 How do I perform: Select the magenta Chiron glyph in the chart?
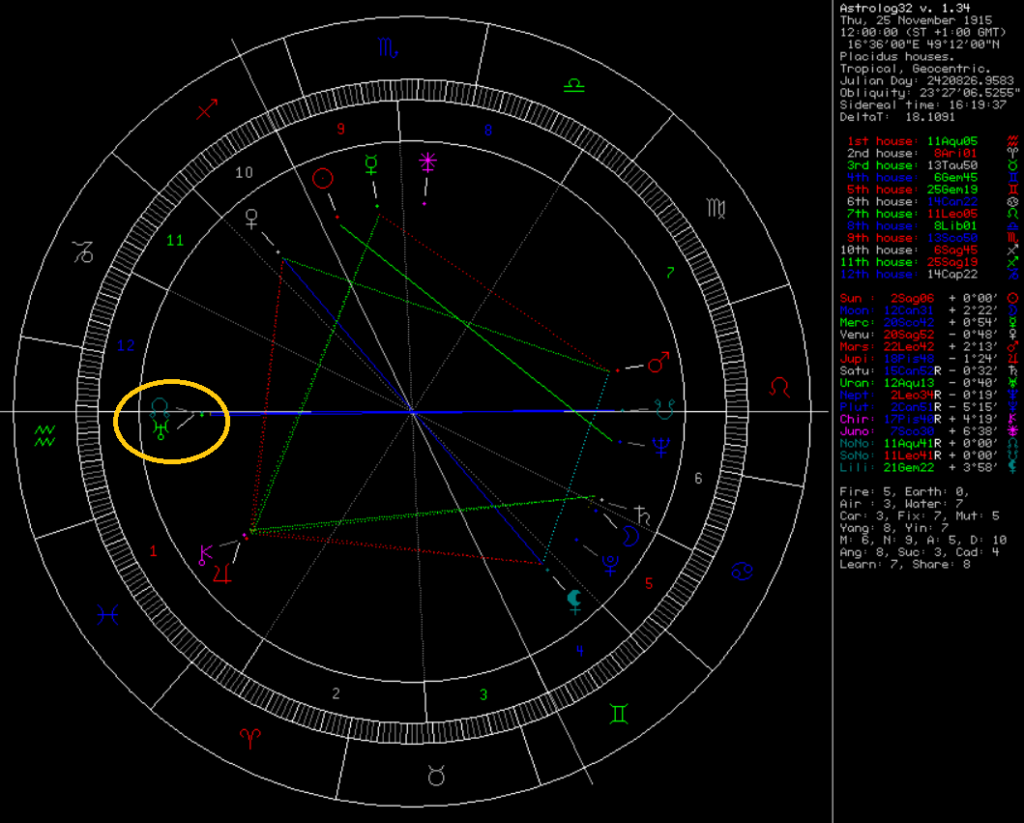(x=204, y=554)
